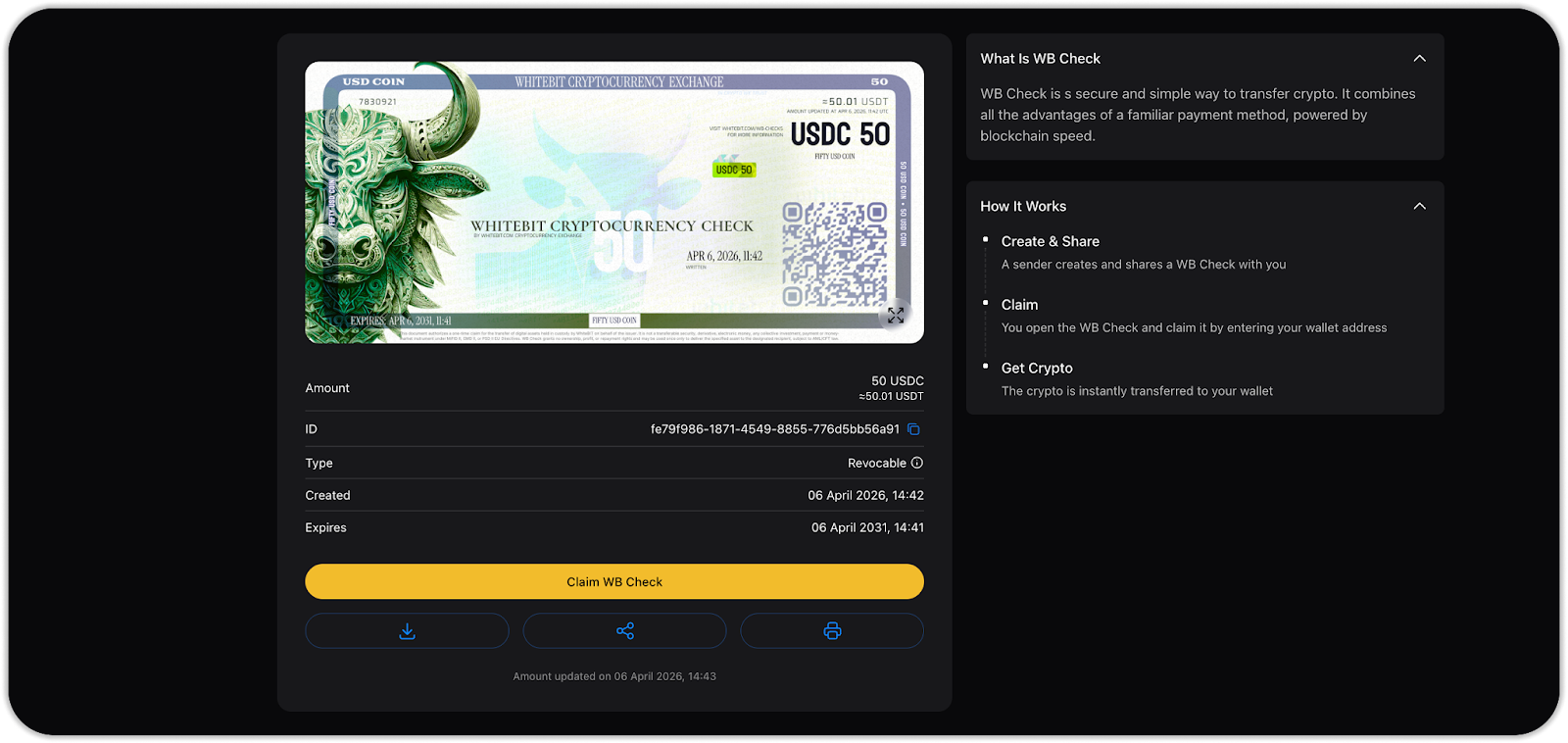
Task: Copy the WB Check ID
Action: pyautogui.click(x=913, y=429)
